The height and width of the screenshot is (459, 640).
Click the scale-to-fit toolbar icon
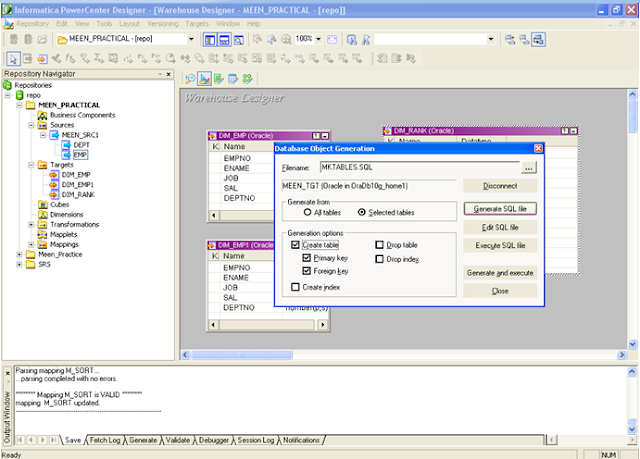pyautogui.click(x=333, y=40)
